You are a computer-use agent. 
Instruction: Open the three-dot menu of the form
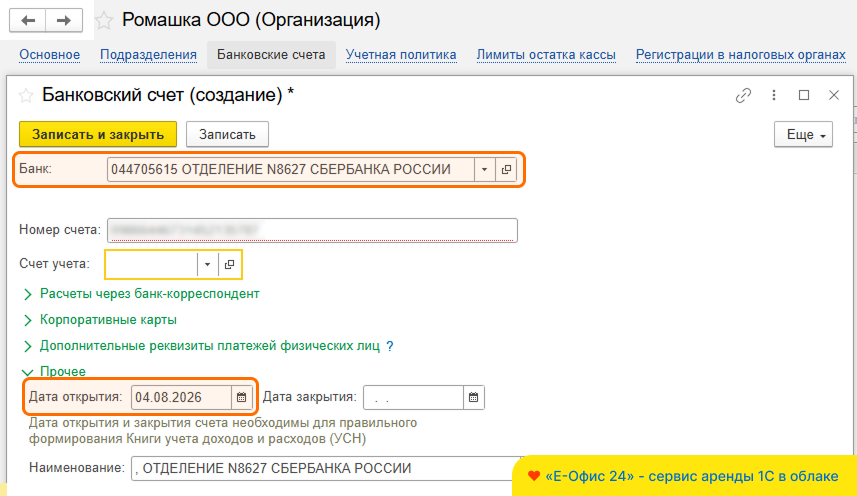774,95
